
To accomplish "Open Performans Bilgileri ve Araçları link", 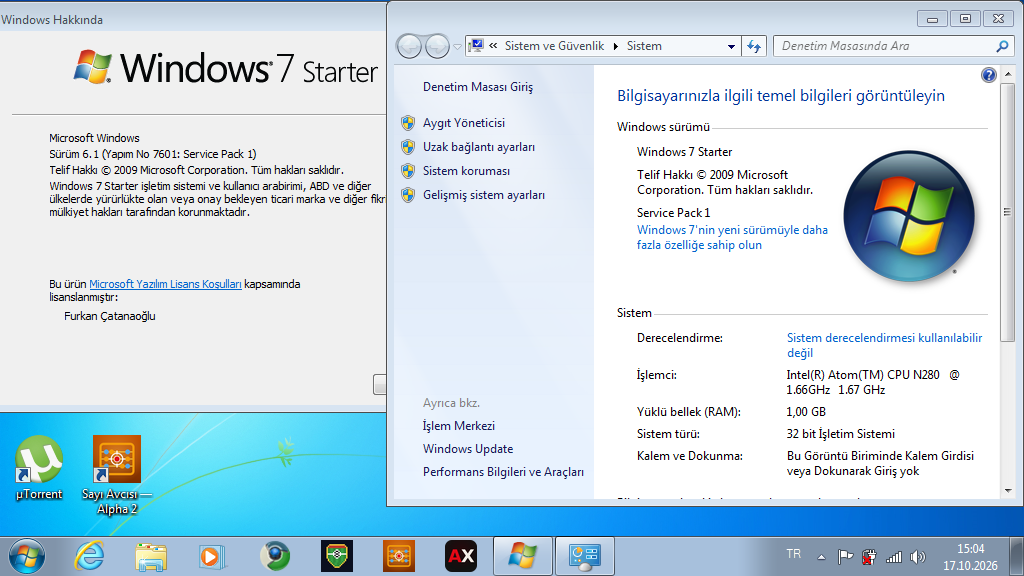I will pos(503,472).
